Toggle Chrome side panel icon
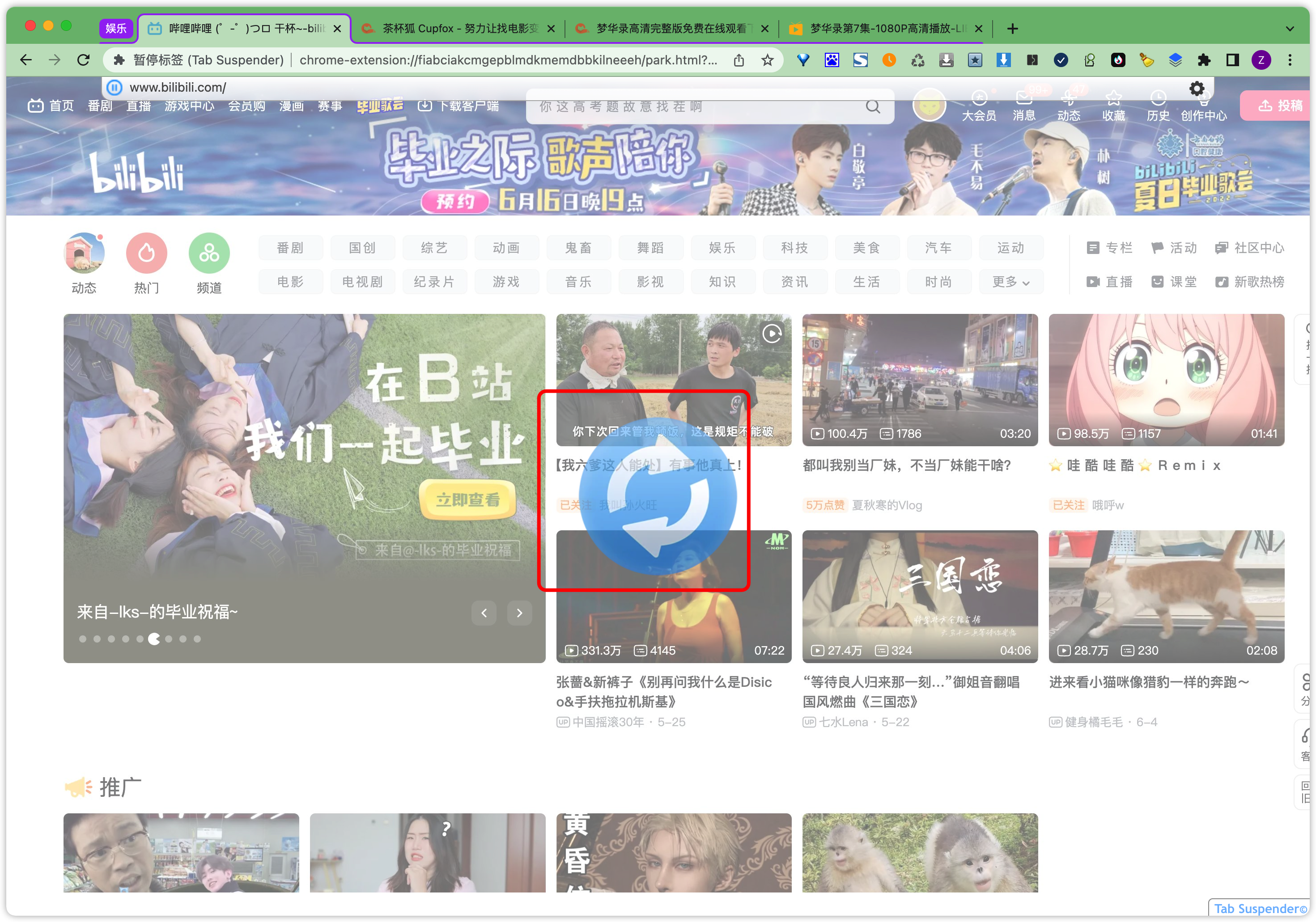Image resolution: width=1316 pixels, height=922 pixels. coord(1232,60)
